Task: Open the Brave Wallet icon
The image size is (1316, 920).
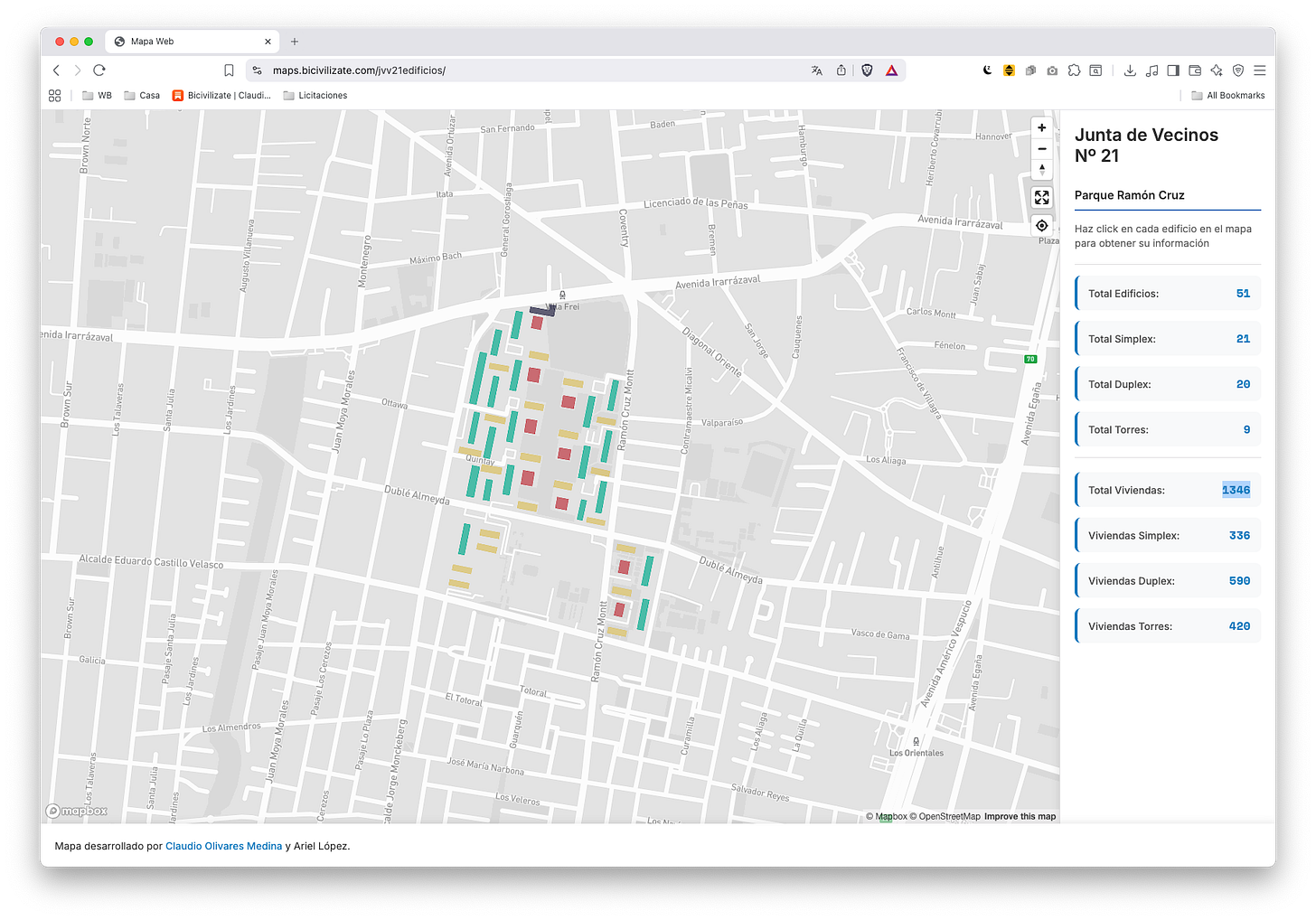Action: [1195, 70]
